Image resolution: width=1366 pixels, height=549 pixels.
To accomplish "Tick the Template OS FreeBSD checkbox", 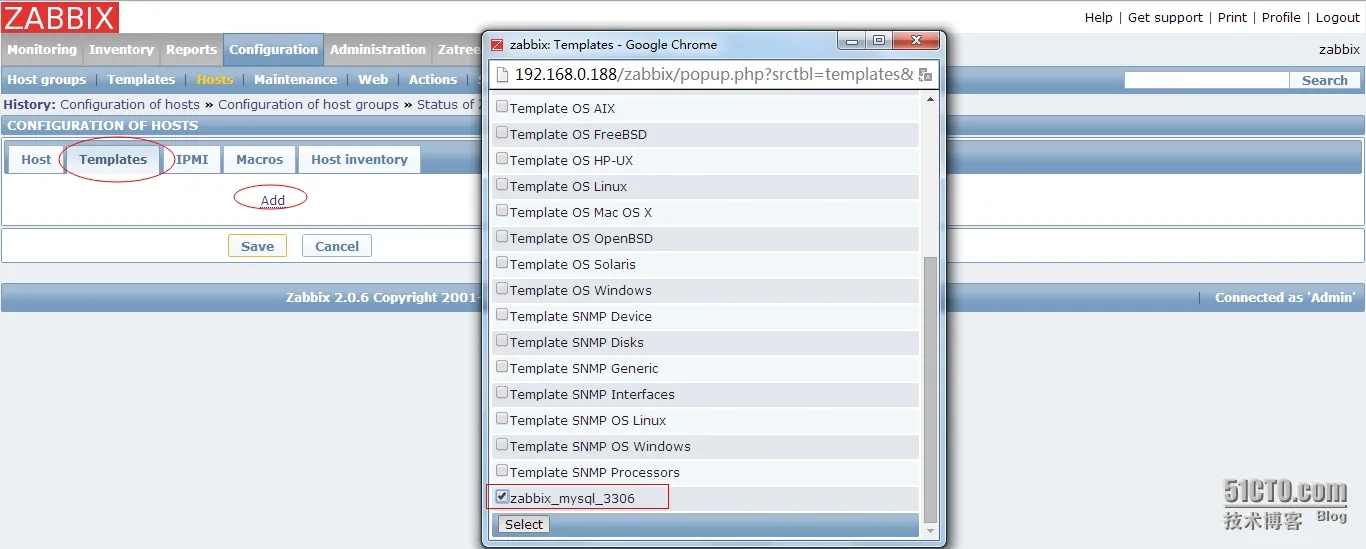I will (502, 133).
